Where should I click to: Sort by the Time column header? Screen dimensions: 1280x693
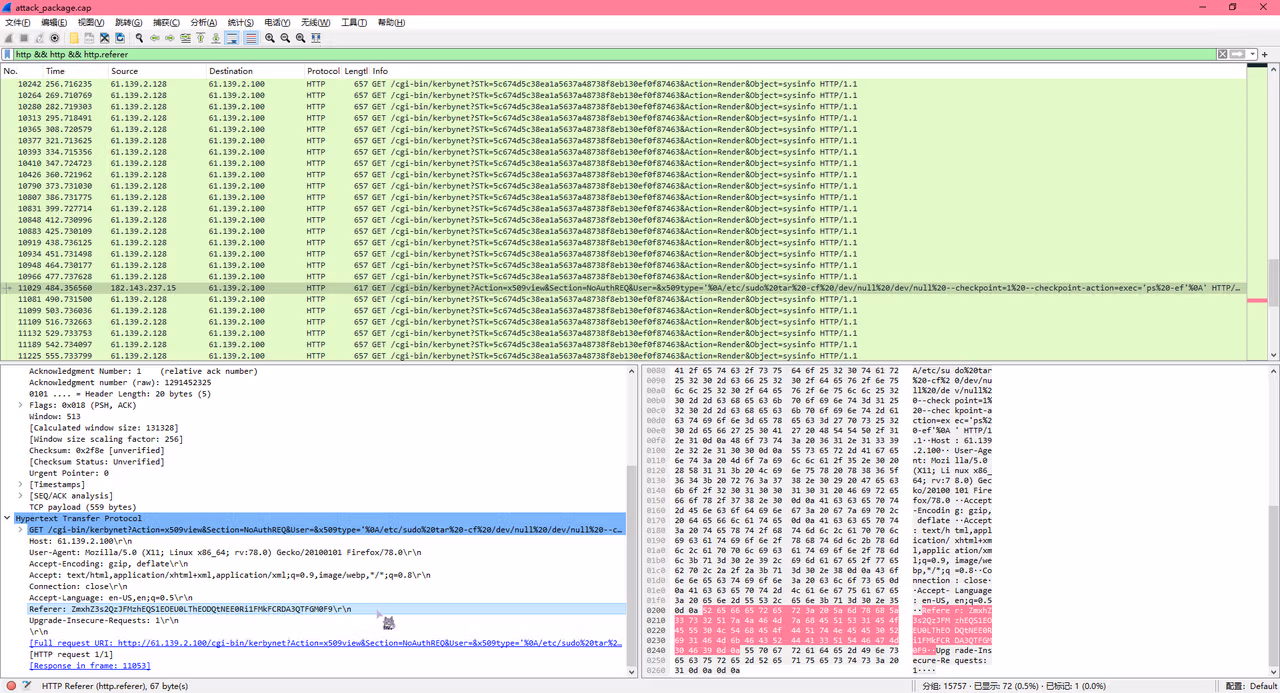(x=76, y=71)
